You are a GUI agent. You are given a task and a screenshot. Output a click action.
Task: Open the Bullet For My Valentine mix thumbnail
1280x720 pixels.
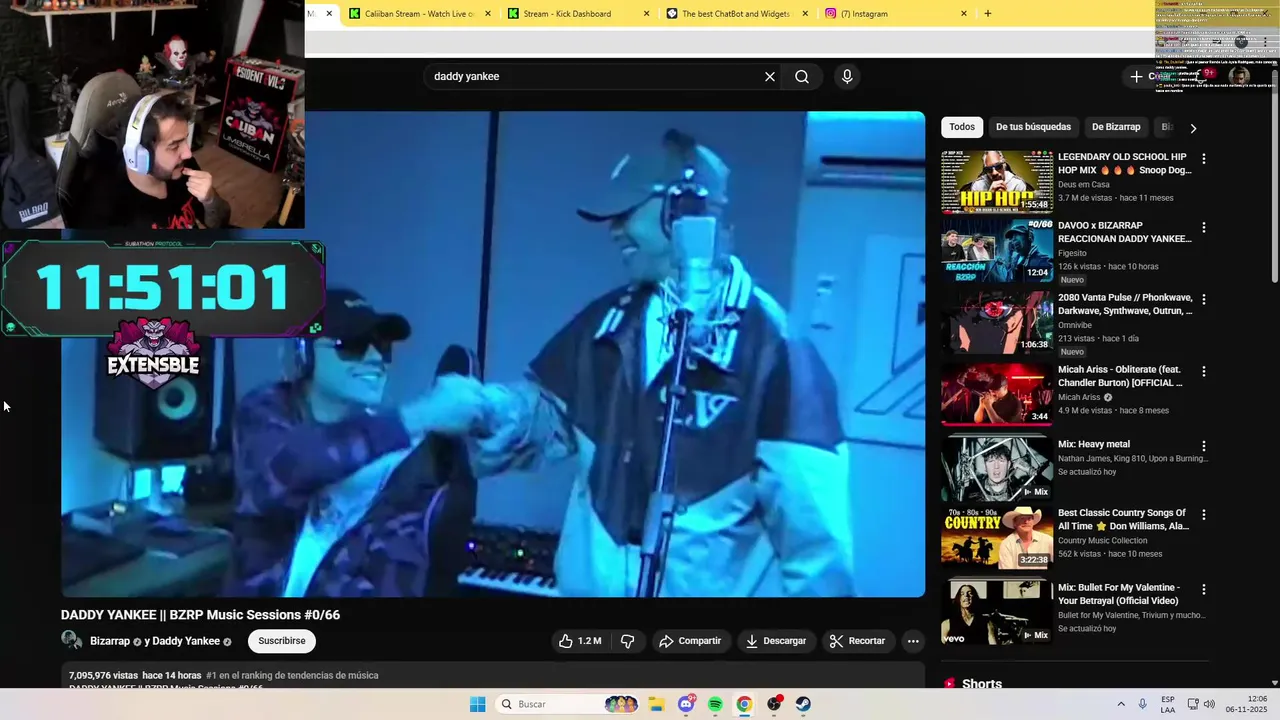[997, 612]
